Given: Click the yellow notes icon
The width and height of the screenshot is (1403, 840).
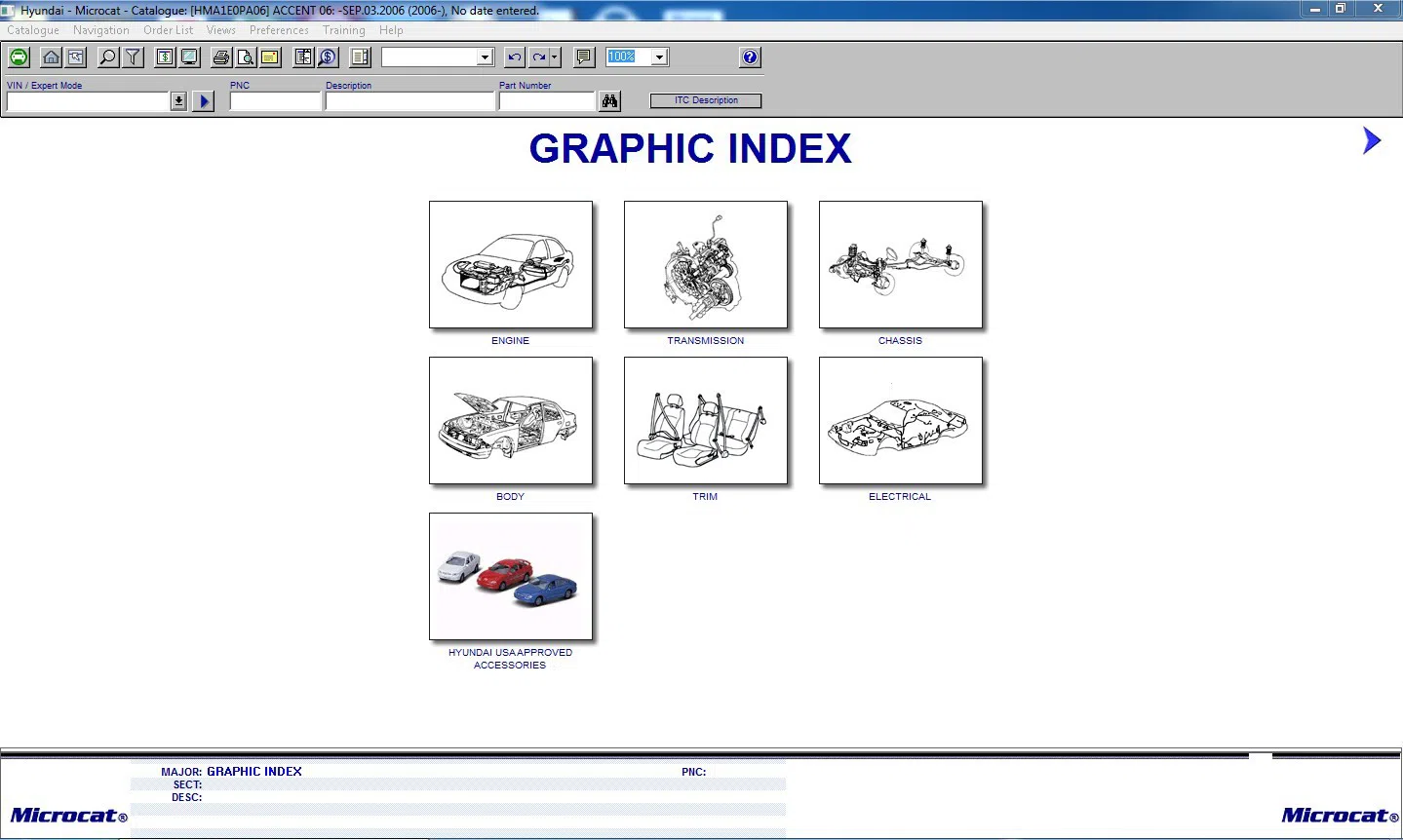Looking at the screenshot, I should (270, 57).
